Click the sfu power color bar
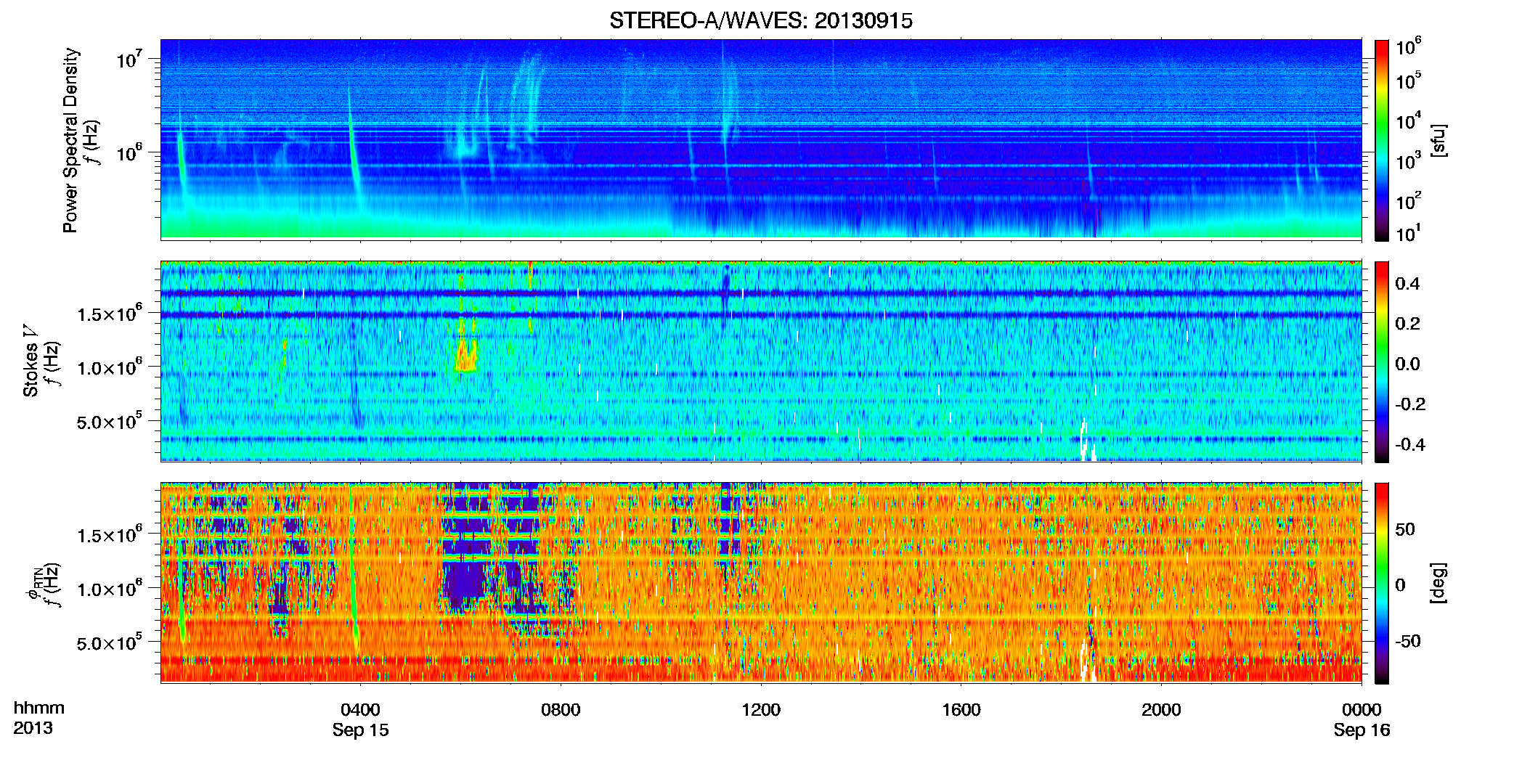 pyautogui.click(x=1382, y=140)
